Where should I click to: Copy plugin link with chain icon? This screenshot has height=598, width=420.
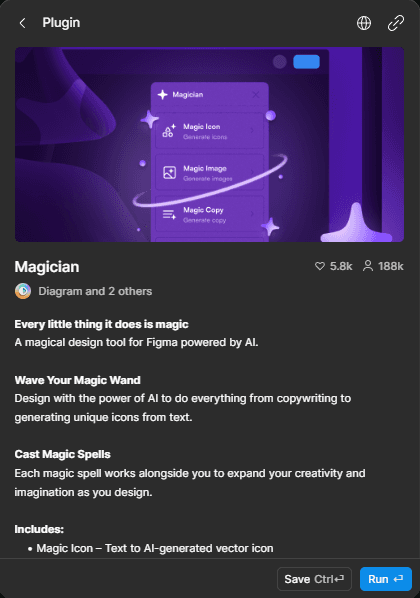(396, 23)
